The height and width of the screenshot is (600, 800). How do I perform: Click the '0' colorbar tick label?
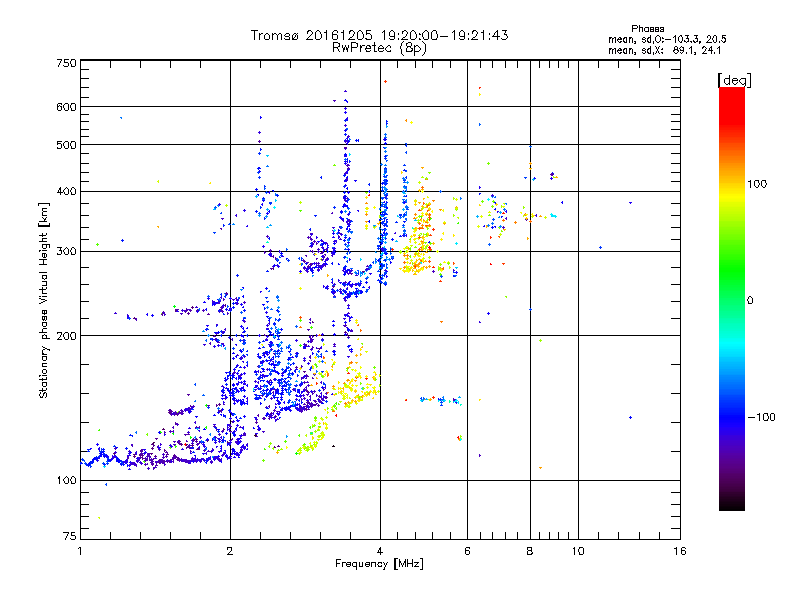750,301
